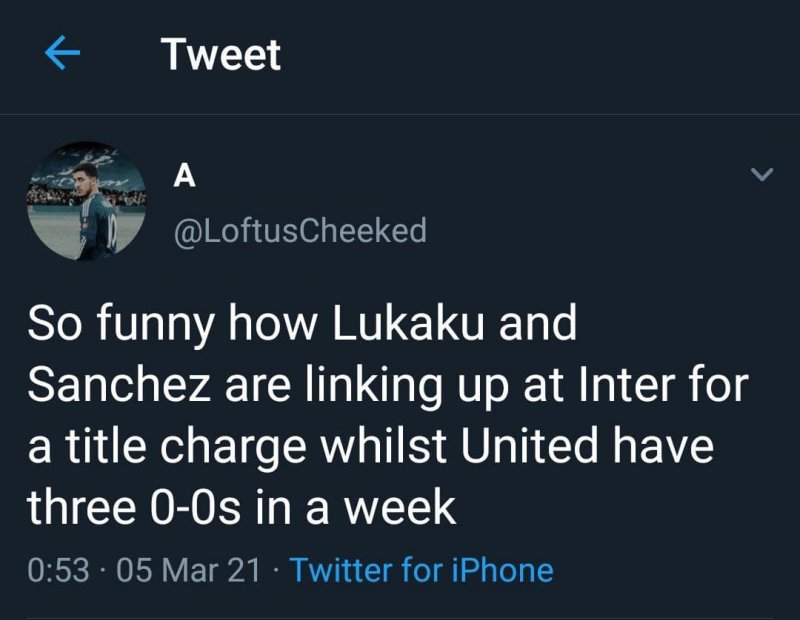Click the "Twitter for iPhone" source link
Screen dimensions: 800x620
[x=421, y=571]
